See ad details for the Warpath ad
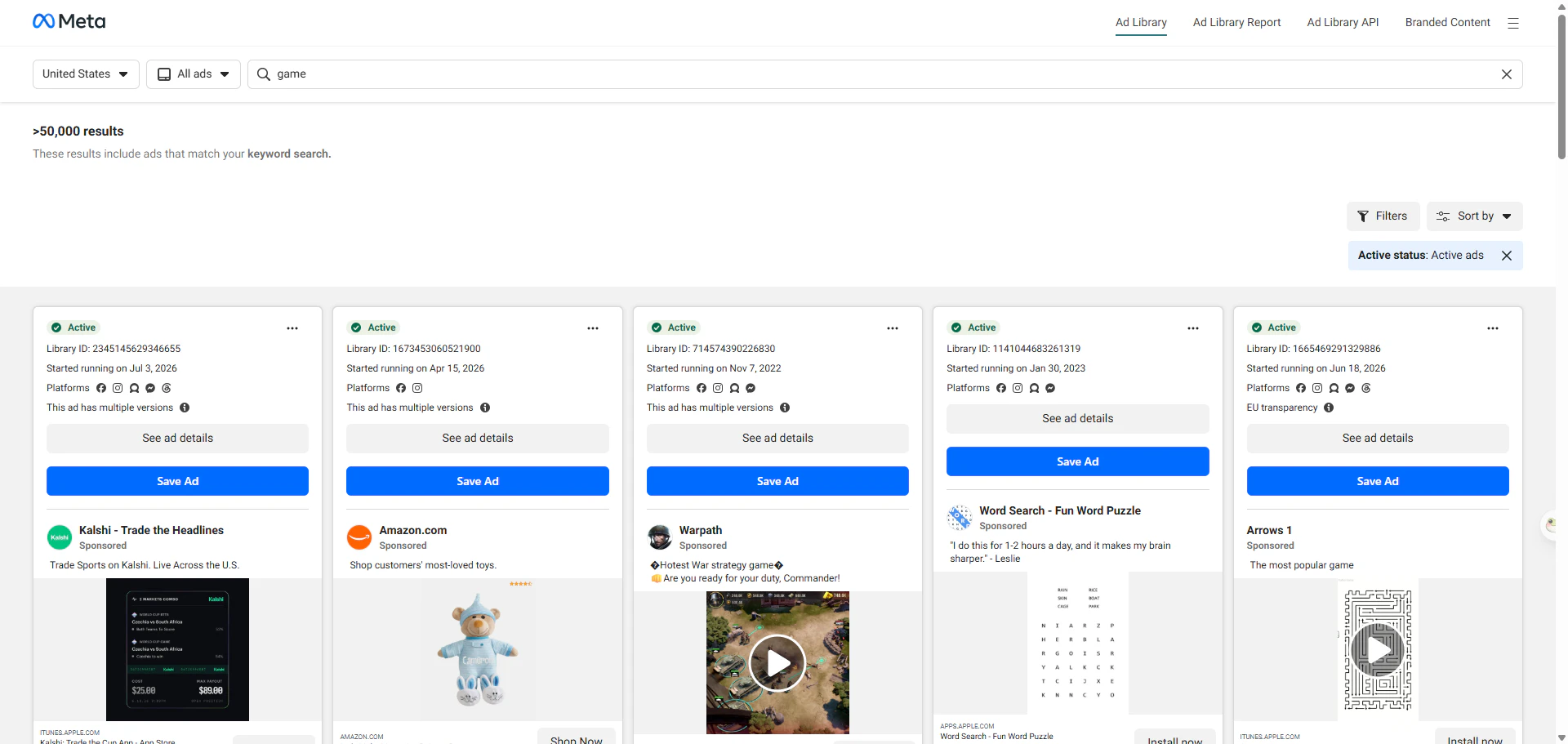The height and width of the screenshot is (744, 1568). coord(777,439)
